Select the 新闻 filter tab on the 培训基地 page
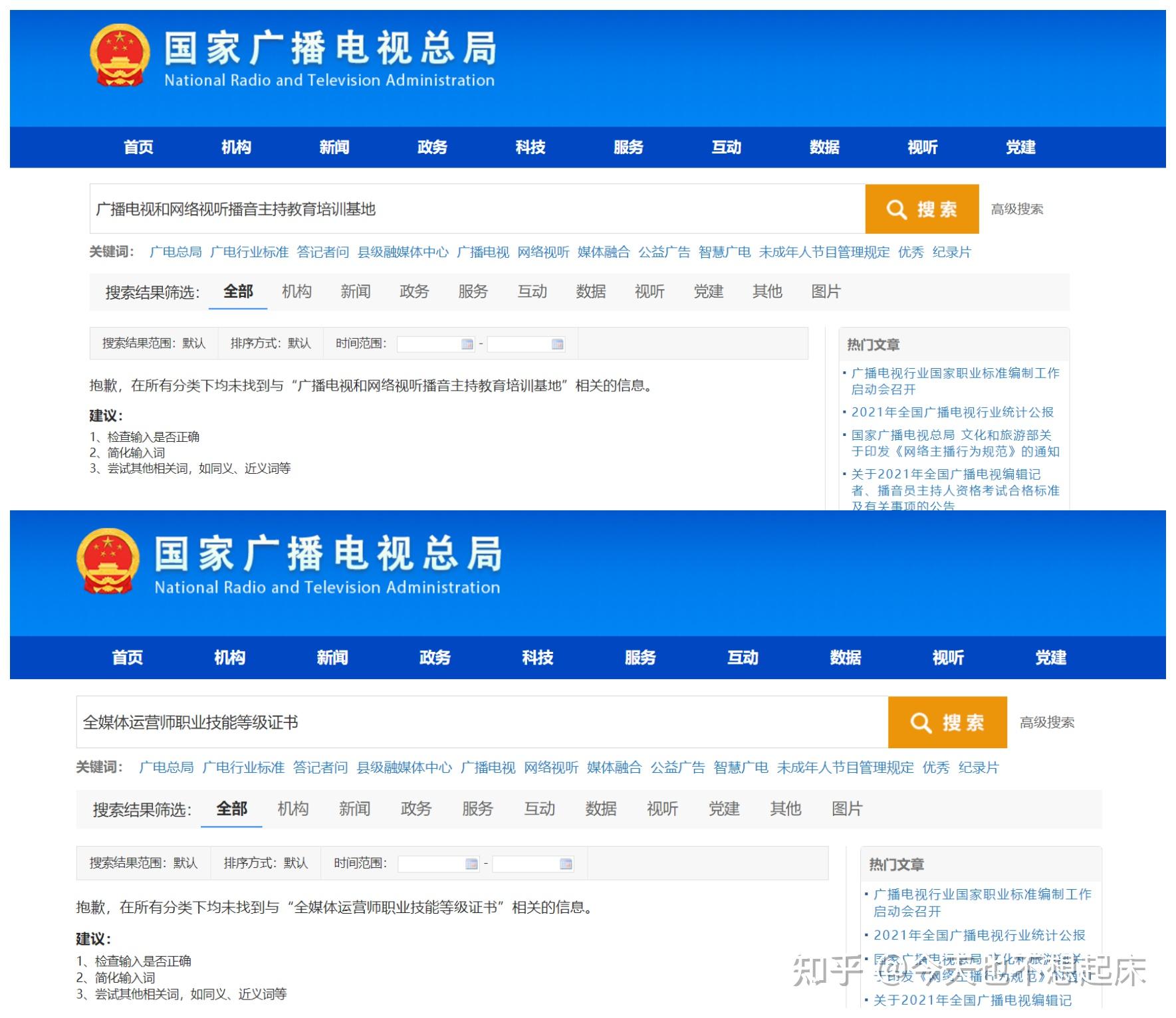 (356, 292)
